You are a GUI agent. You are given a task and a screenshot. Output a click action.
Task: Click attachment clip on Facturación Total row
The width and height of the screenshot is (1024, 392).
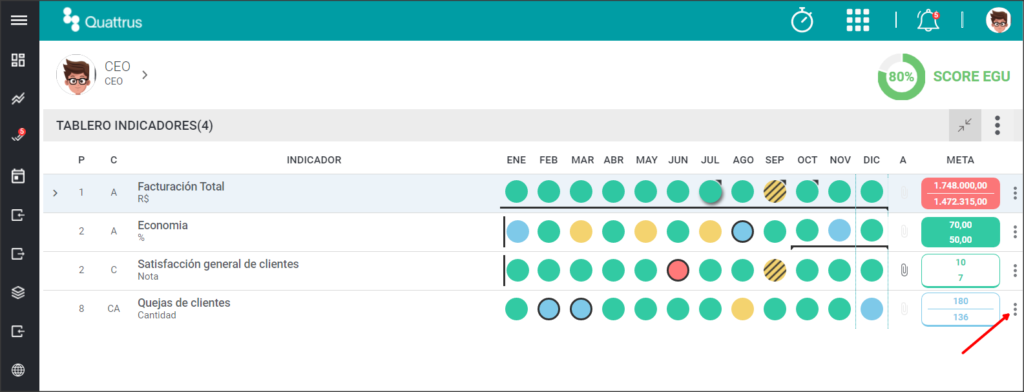point(904,193)
